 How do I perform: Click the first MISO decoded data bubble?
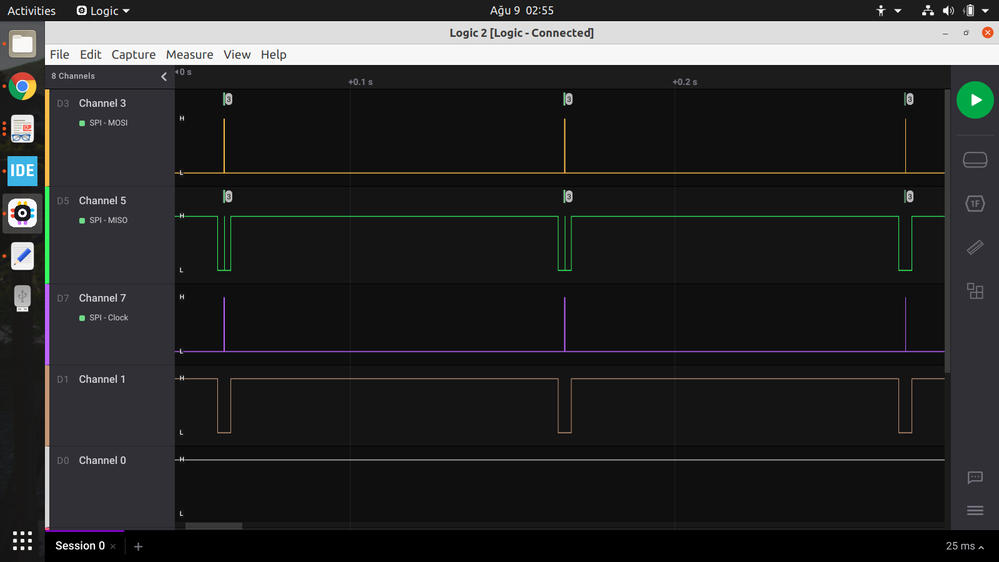coord(228,197)
